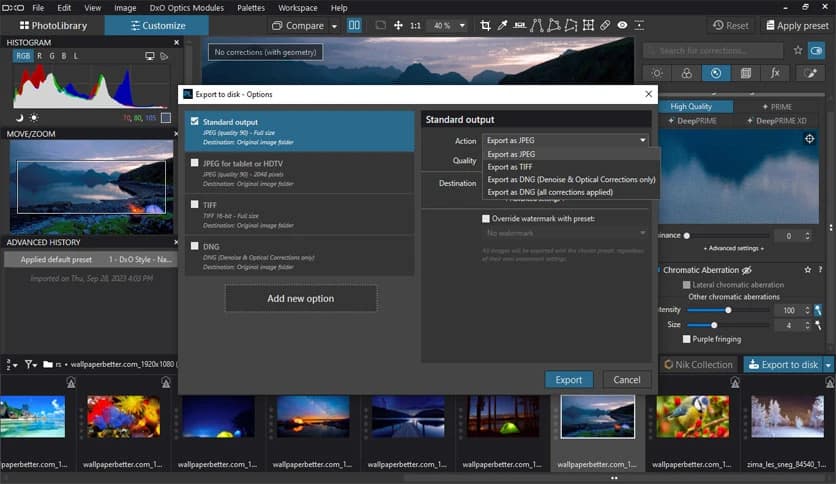Expand the Export to disk arrow menu
Image resolution: width=836 pixels, height=484 pixels.
[x=828, y=365]
